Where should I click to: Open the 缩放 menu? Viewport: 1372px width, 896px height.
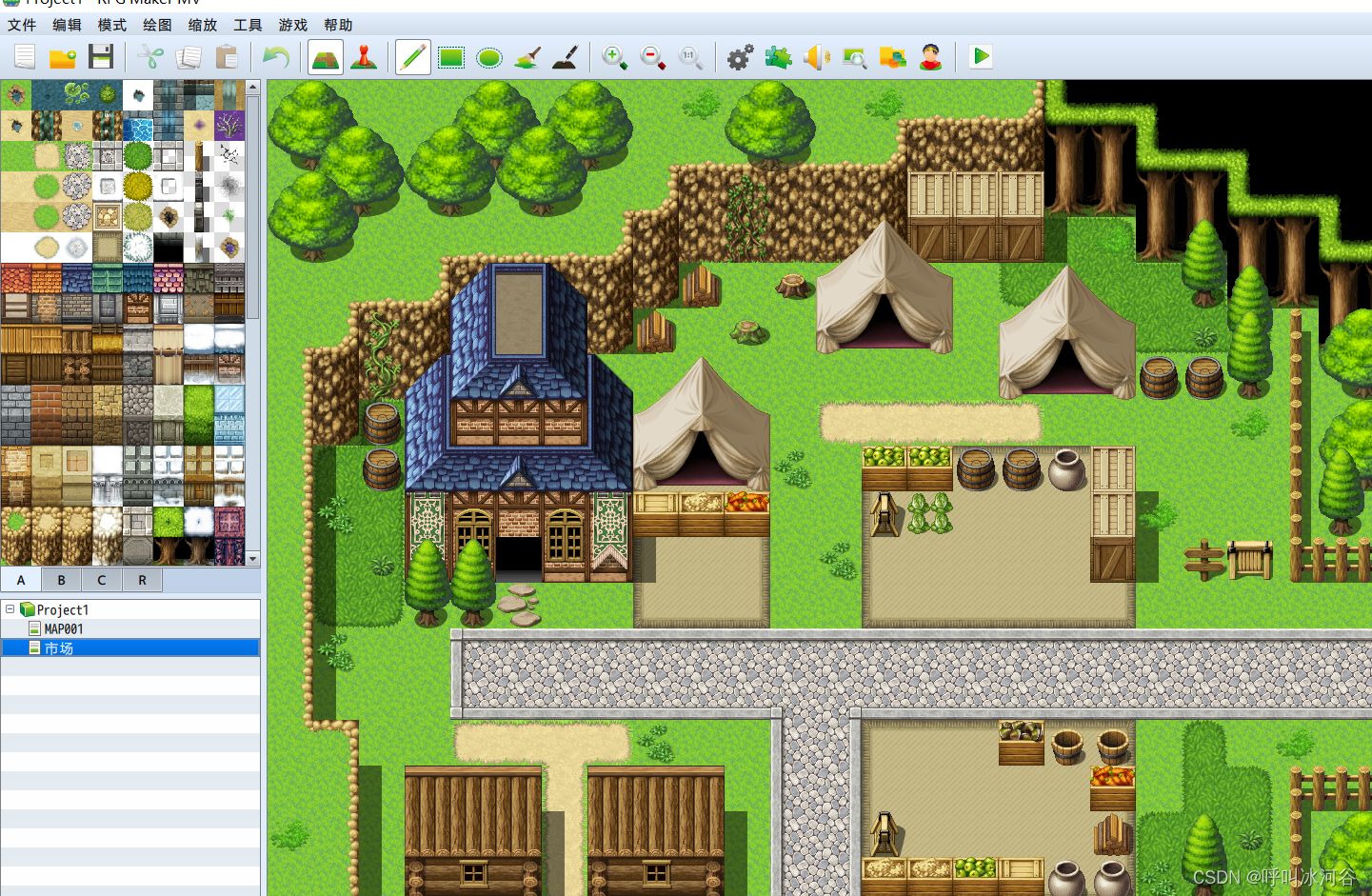203,25
